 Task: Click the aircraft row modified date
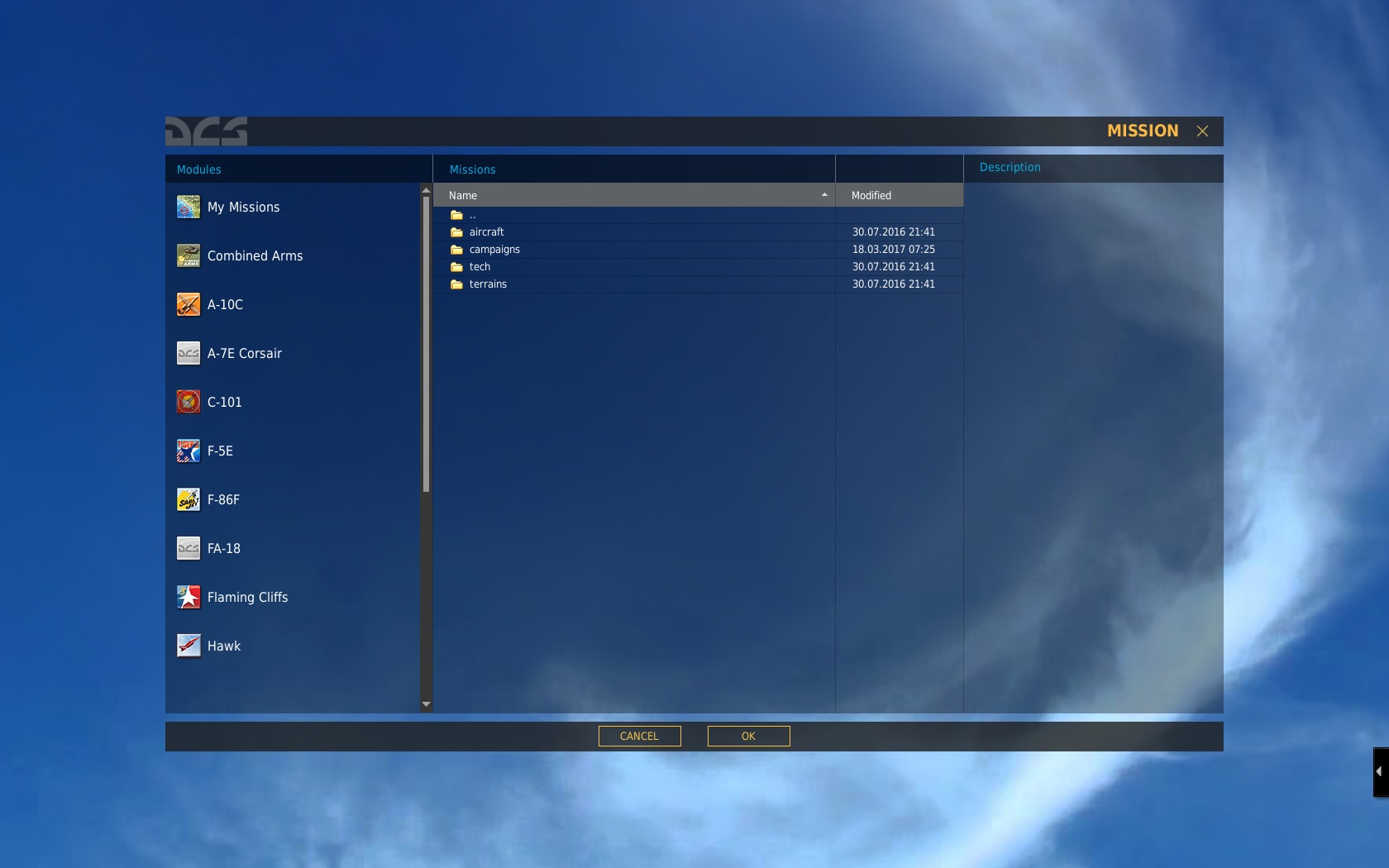(x=894, y=232)
